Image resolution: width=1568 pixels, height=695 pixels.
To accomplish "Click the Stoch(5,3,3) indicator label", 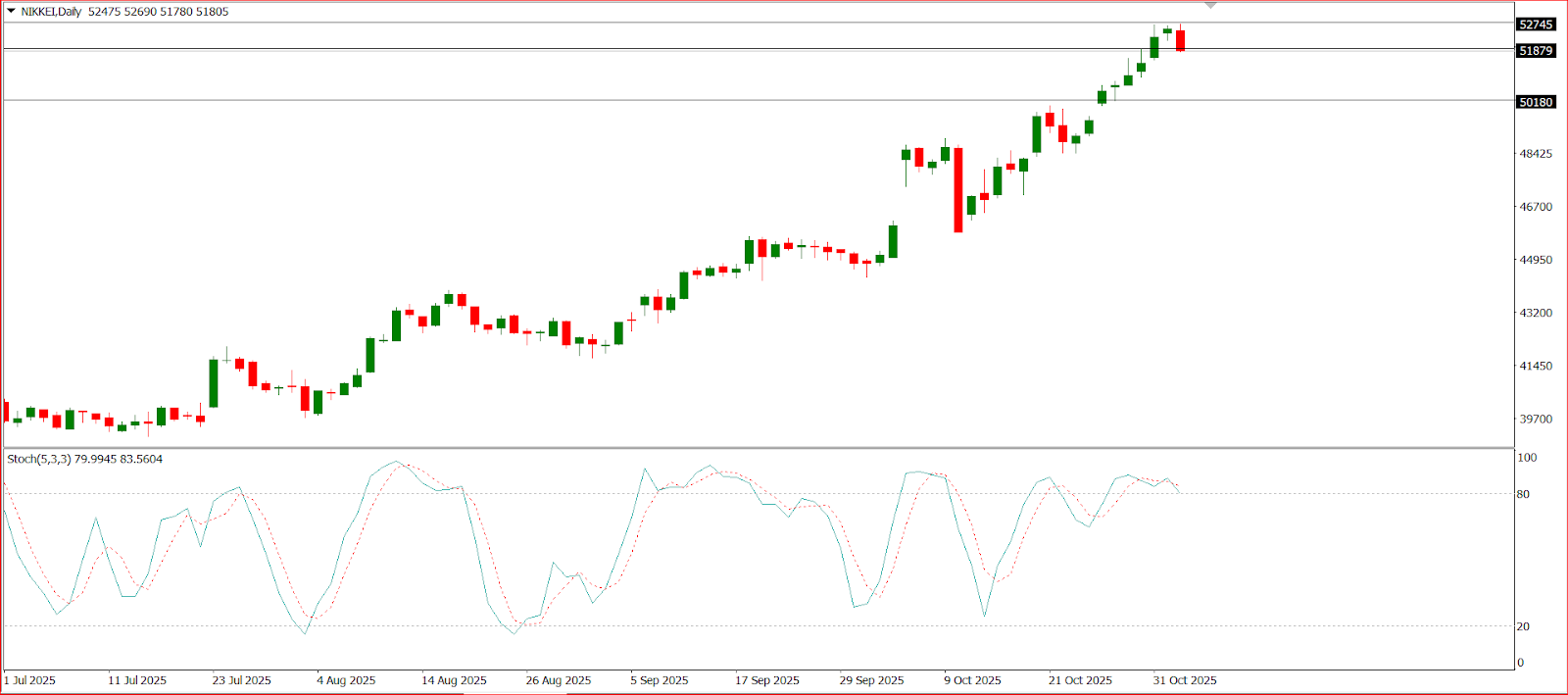I will coord(39,459).
